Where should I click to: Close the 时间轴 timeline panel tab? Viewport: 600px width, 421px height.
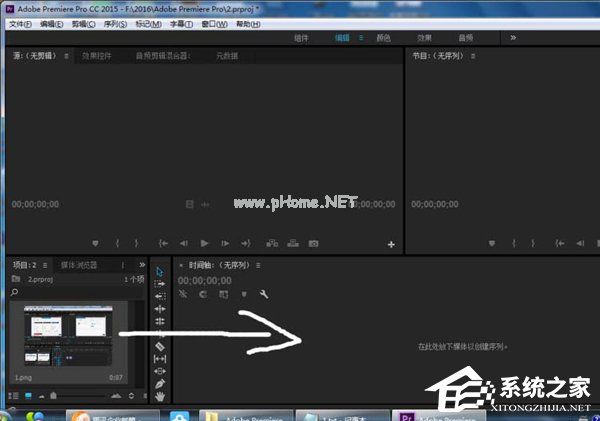(181, 265)
